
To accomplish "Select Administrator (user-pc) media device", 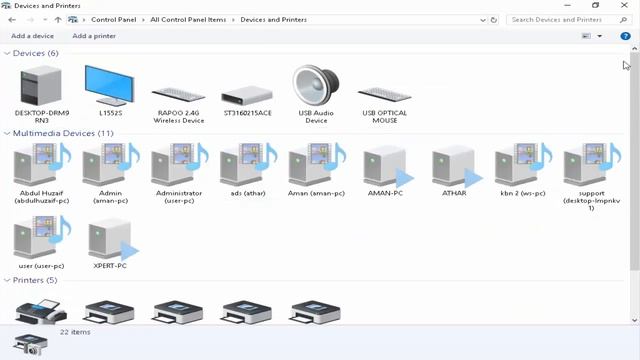I will click(179, 165).
